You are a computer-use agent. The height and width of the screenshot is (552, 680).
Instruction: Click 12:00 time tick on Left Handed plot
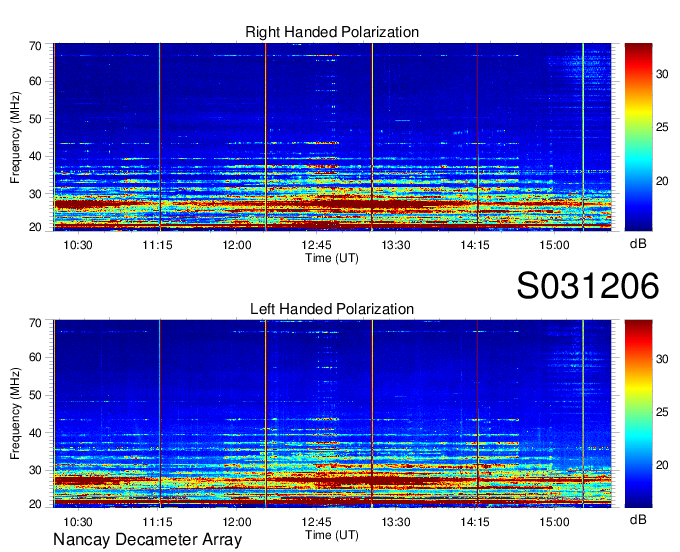[237, 522]
